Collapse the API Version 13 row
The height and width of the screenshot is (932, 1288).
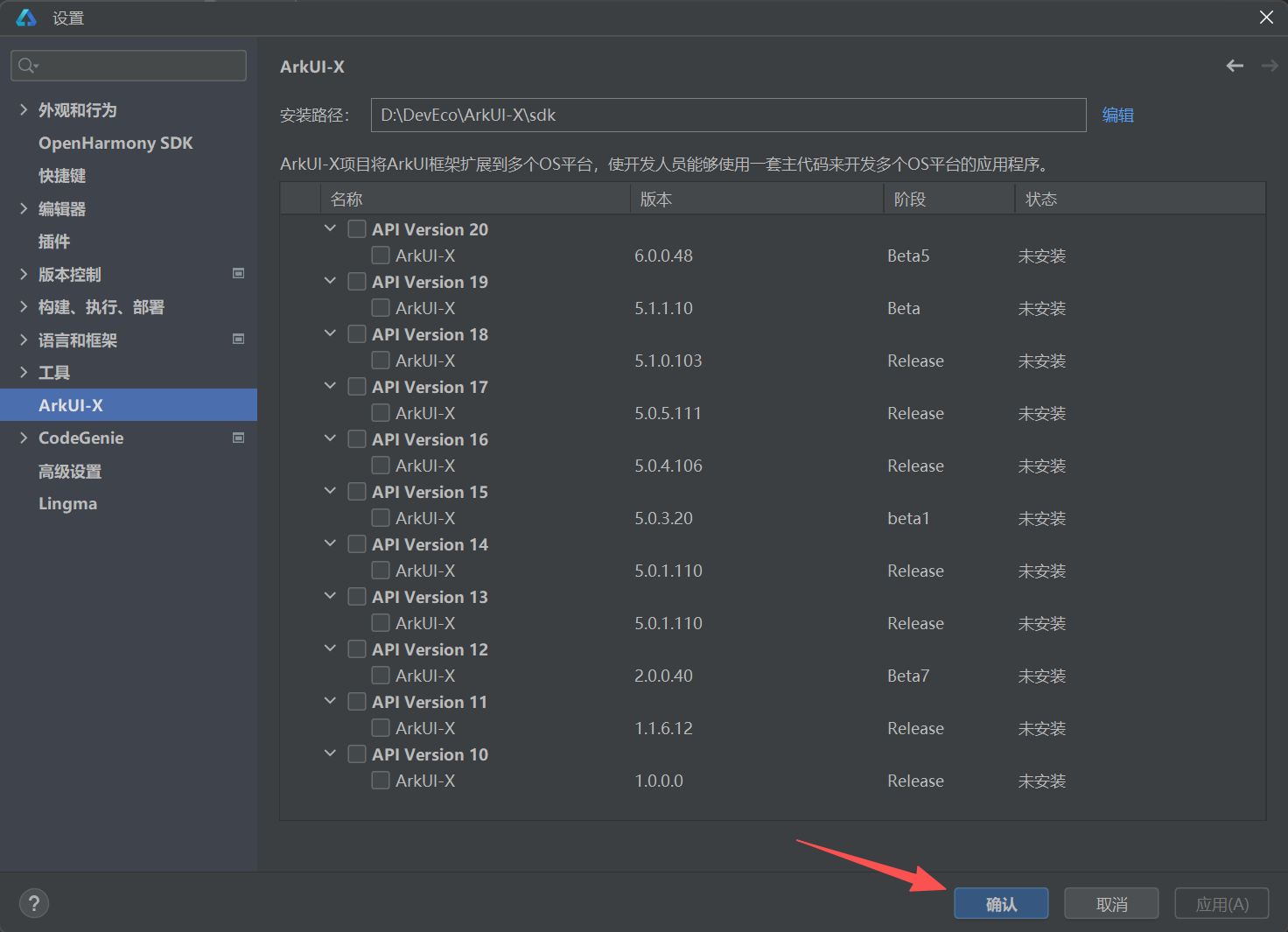coord(330,596)
